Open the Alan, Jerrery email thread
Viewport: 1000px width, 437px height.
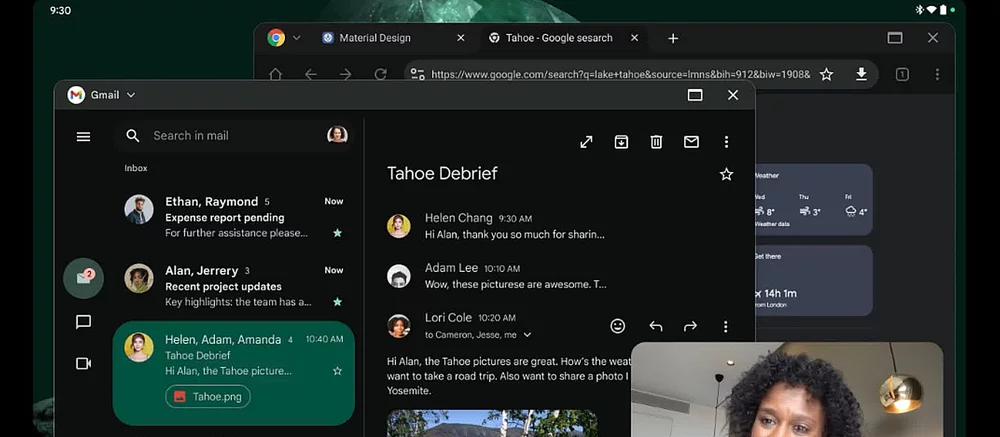pyautogui.click(x=233, y=286)
